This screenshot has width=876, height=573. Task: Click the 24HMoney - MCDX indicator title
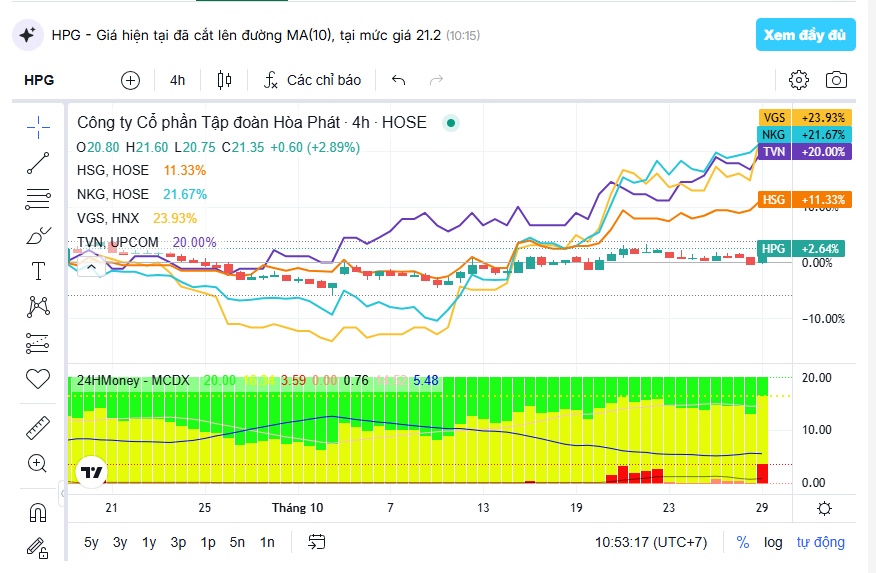[x=133, y=380]
